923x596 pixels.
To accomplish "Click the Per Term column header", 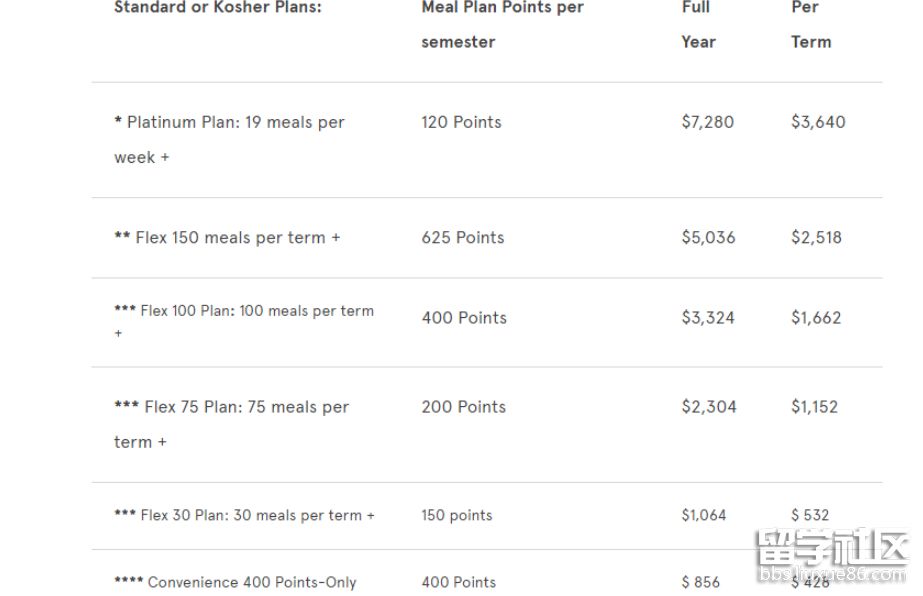I will coord(811,24).
